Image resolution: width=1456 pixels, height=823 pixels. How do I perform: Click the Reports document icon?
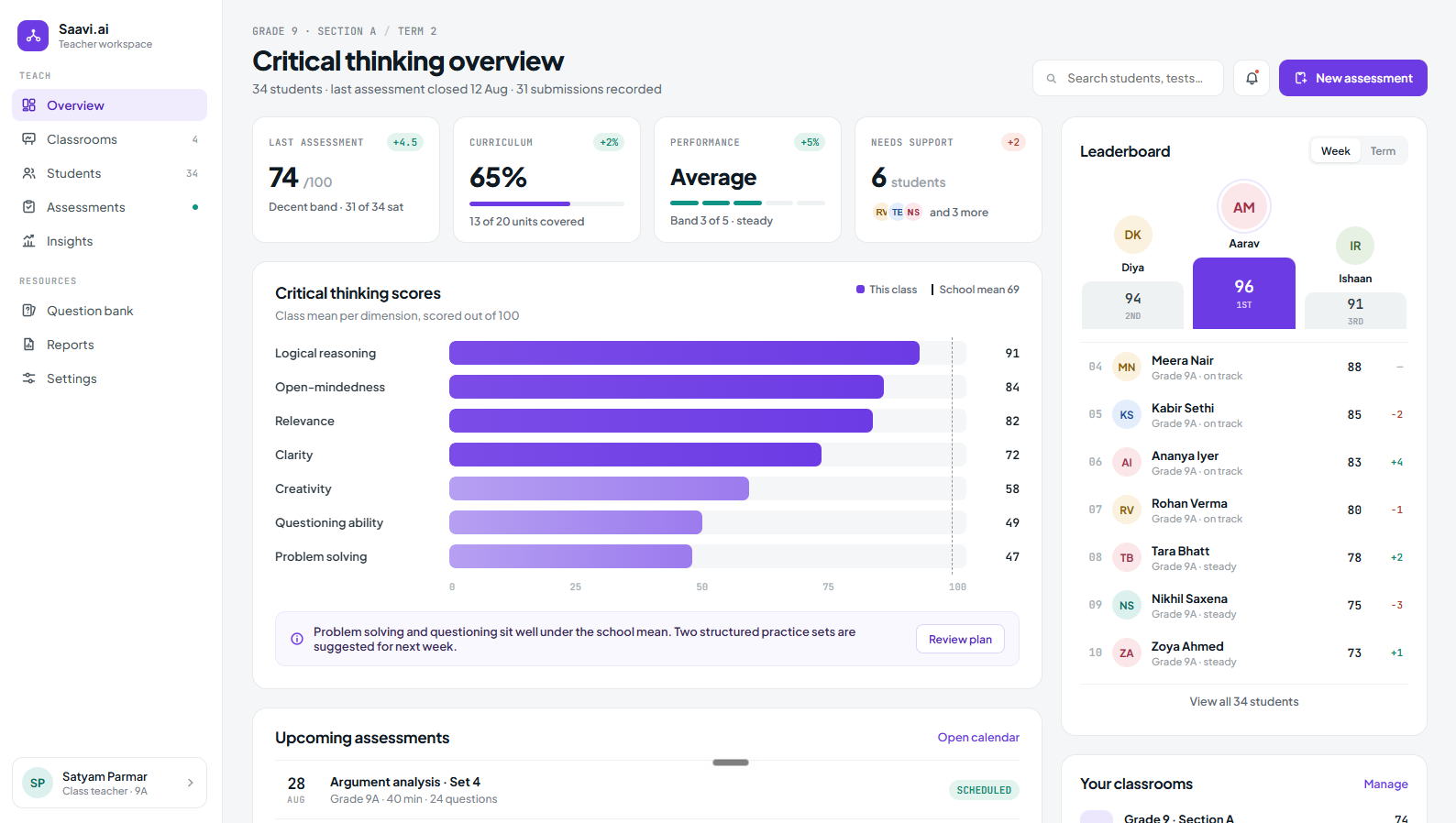coord(29,345)
